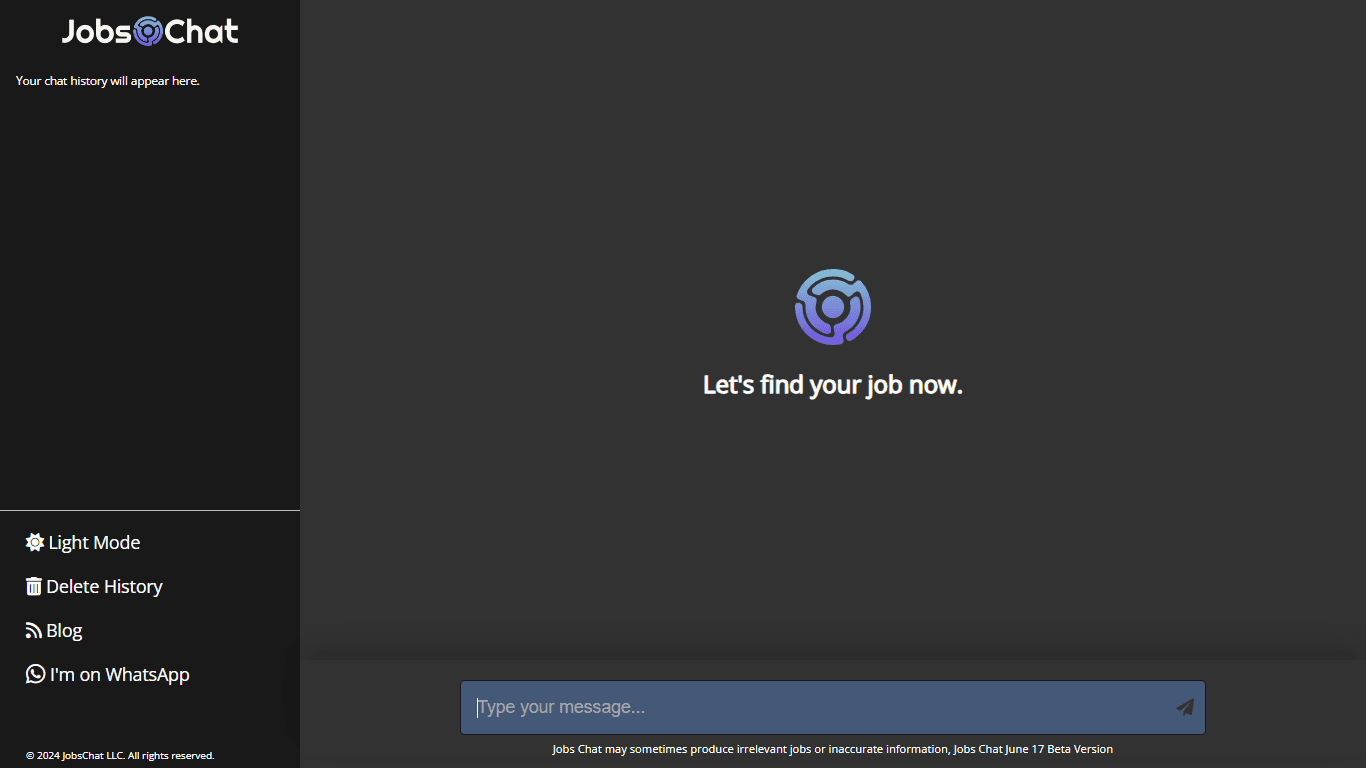Click the 2024 JobsChat LLC copyright text
This screenshot has height=768, width=1366.
[120, 755]
